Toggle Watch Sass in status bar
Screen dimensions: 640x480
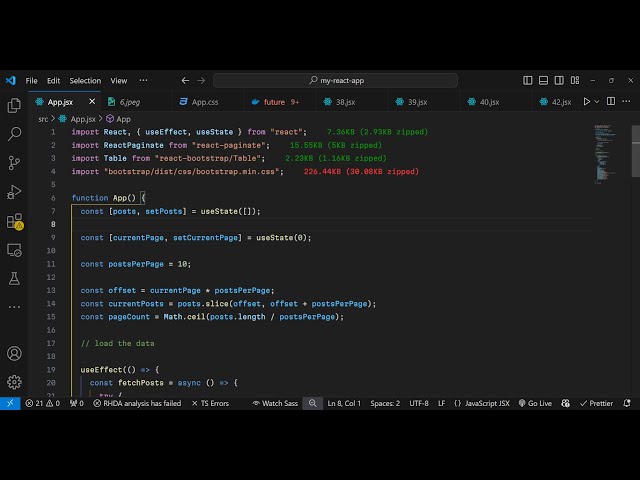click(279, 403)
